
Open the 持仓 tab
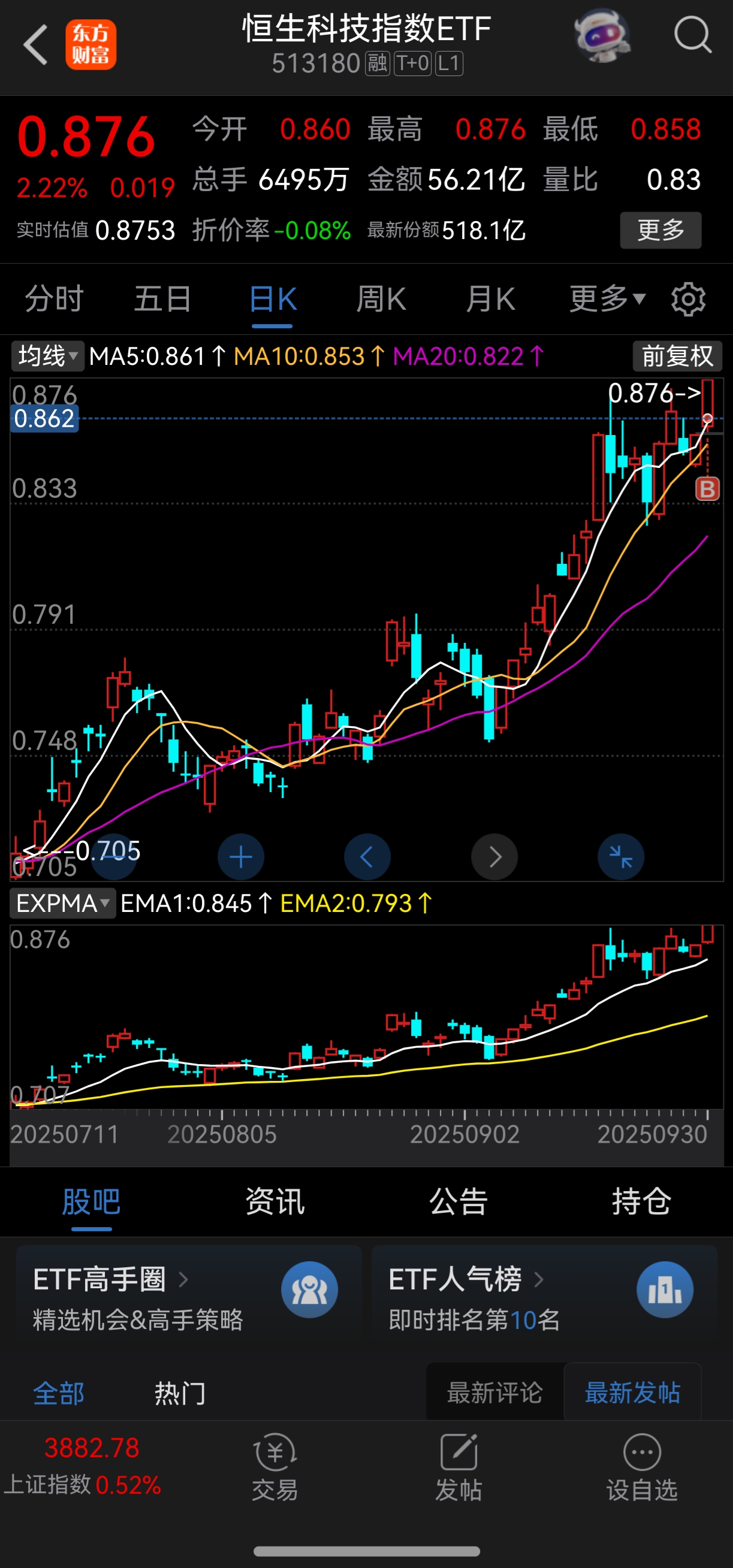coord(642,1201)
